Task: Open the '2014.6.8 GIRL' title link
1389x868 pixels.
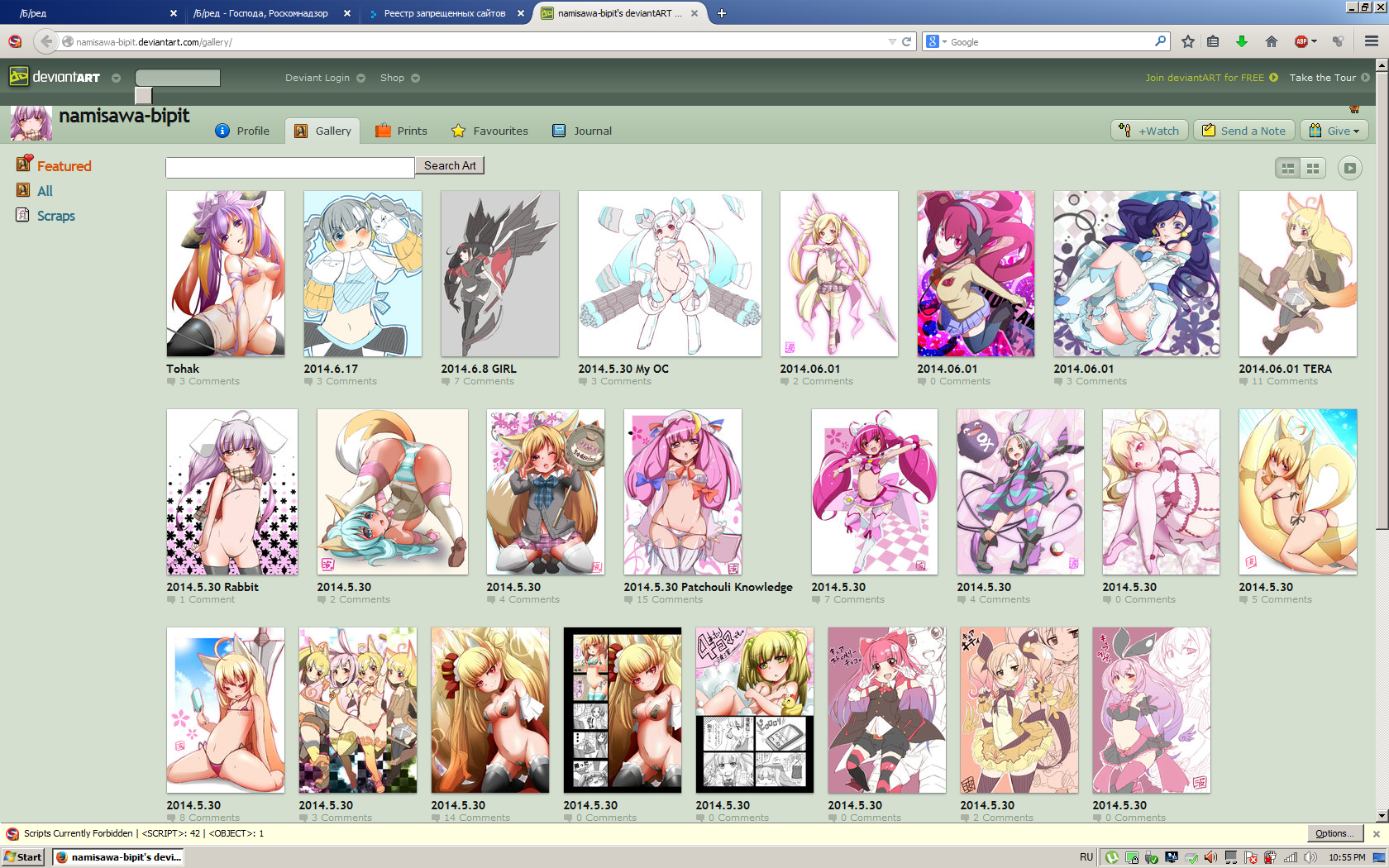Action: [x=478, y=369]
